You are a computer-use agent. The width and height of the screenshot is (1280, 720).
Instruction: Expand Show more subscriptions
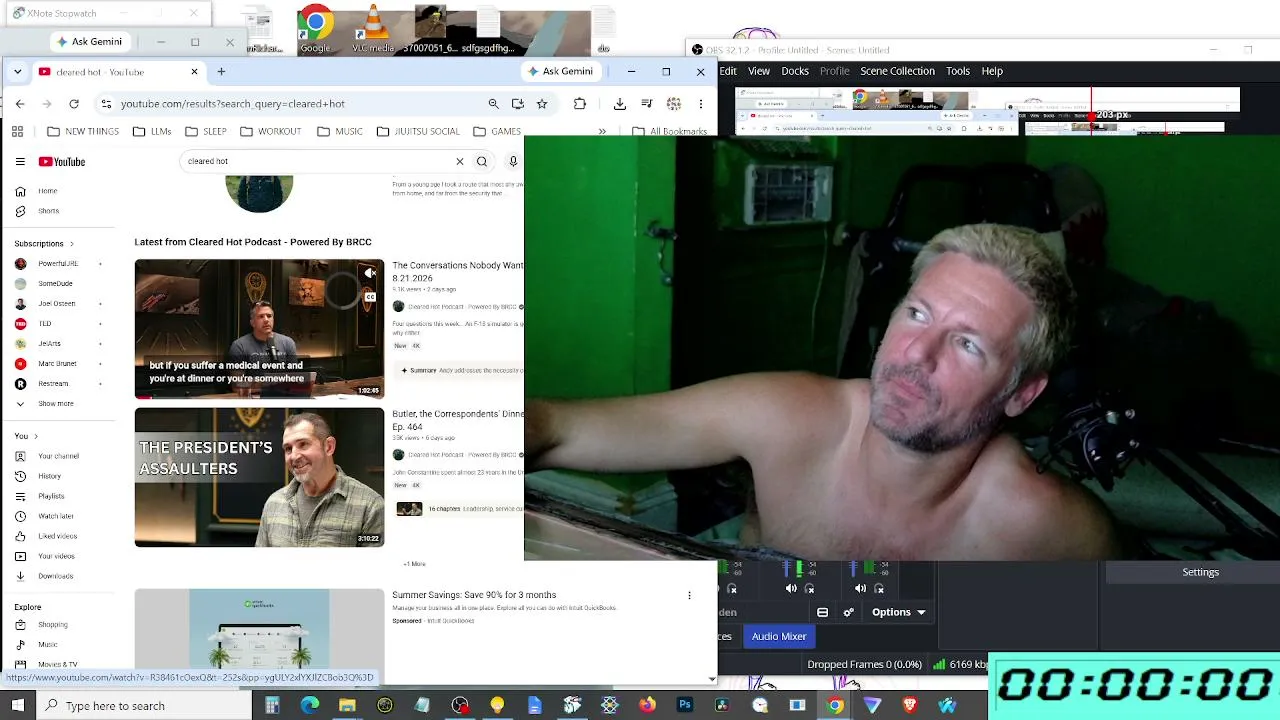[46, 403]
